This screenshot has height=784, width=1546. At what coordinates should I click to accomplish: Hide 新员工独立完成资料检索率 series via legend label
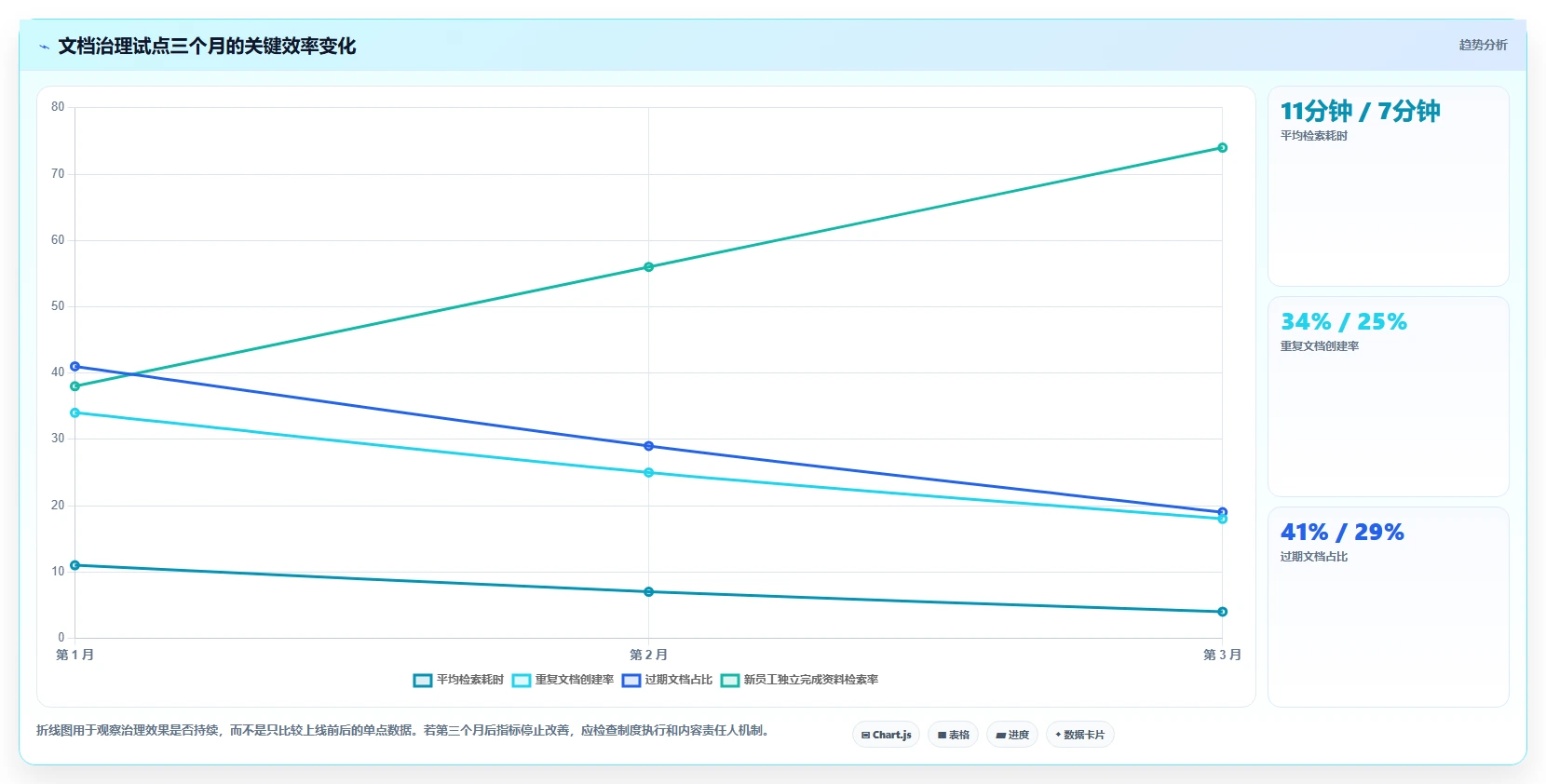[811, 681]
